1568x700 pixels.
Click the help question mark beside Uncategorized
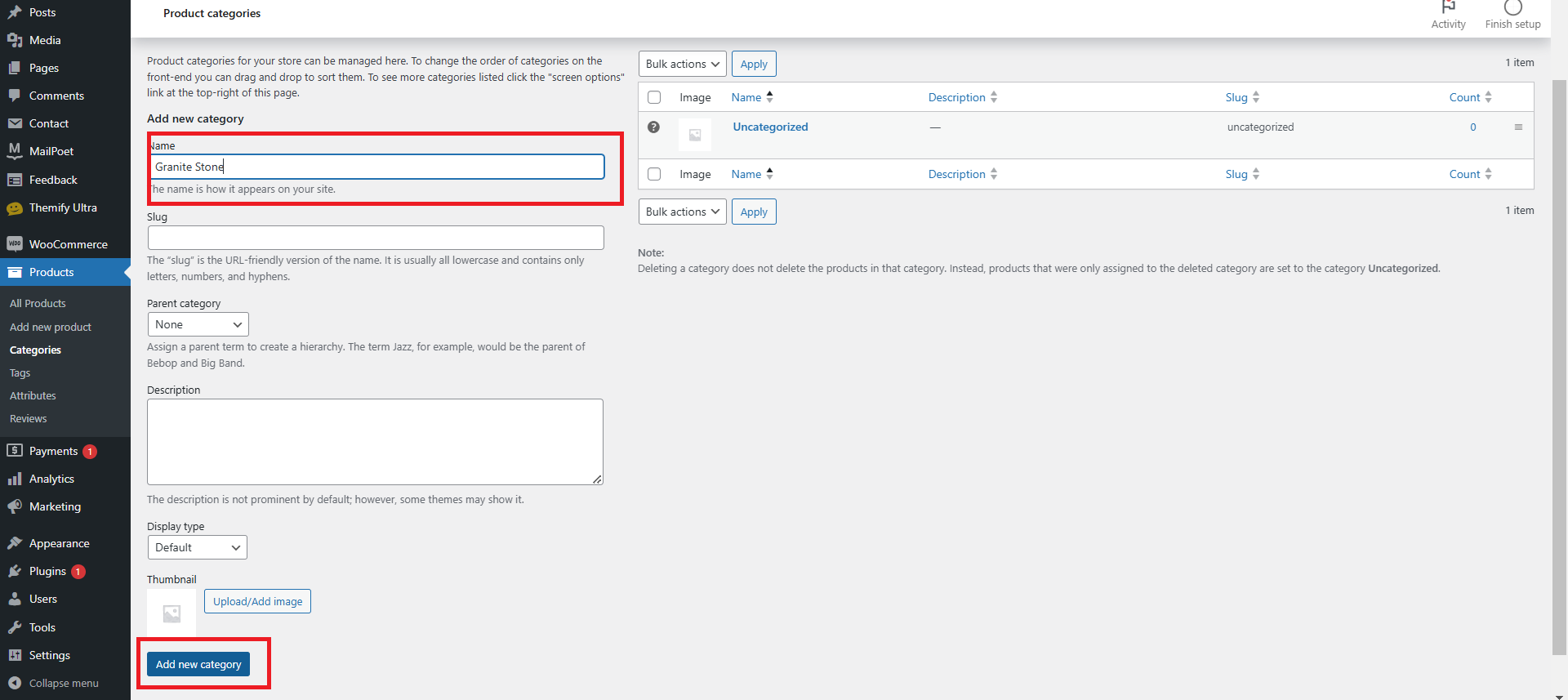point(653,127)
